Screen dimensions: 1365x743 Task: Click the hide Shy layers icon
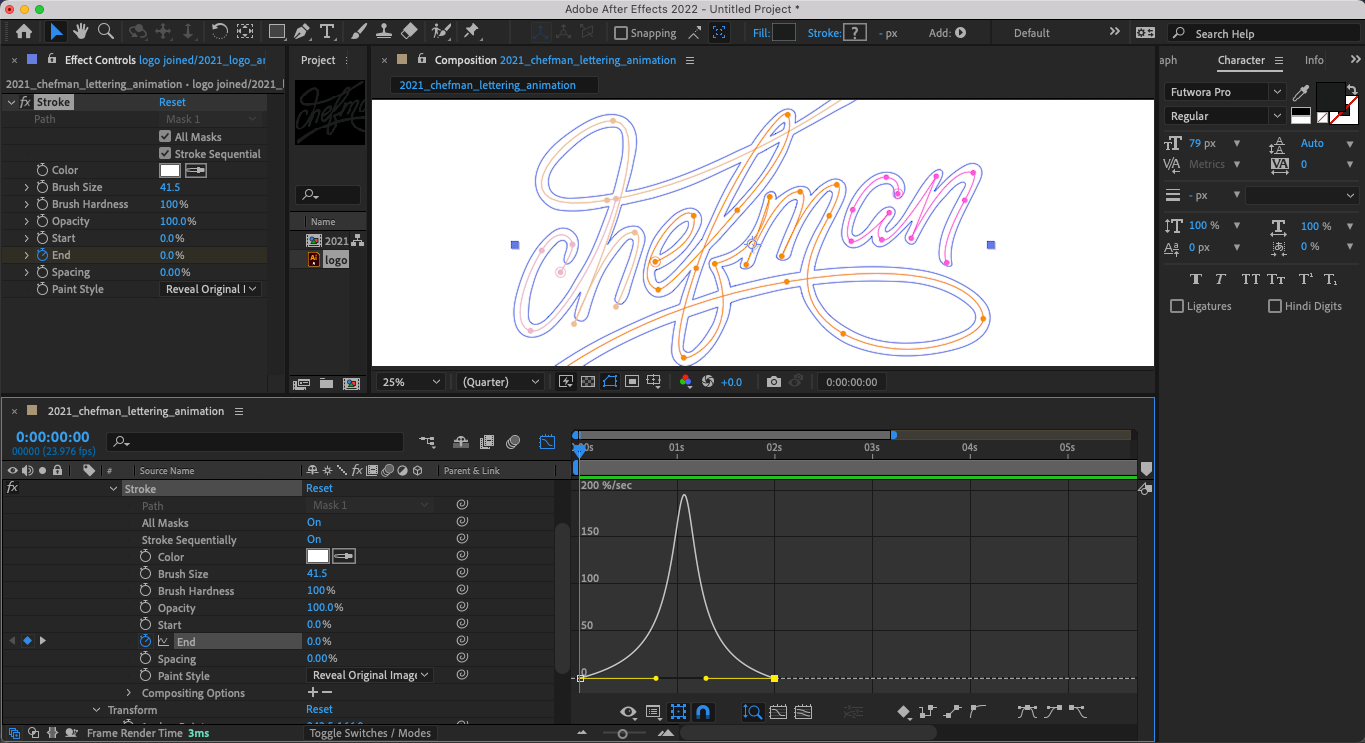pyautogui.click(x=461, y=442)
